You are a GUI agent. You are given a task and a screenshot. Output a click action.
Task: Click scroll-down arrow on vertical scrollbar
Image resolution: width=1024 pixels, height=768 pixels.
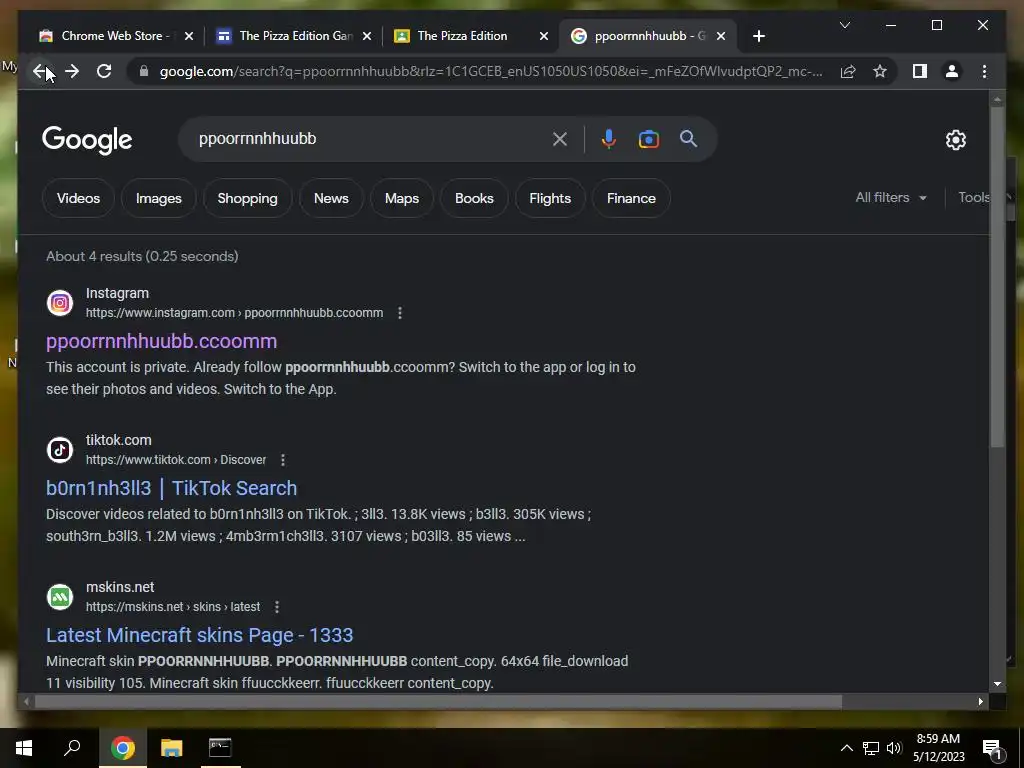[997, 684]
